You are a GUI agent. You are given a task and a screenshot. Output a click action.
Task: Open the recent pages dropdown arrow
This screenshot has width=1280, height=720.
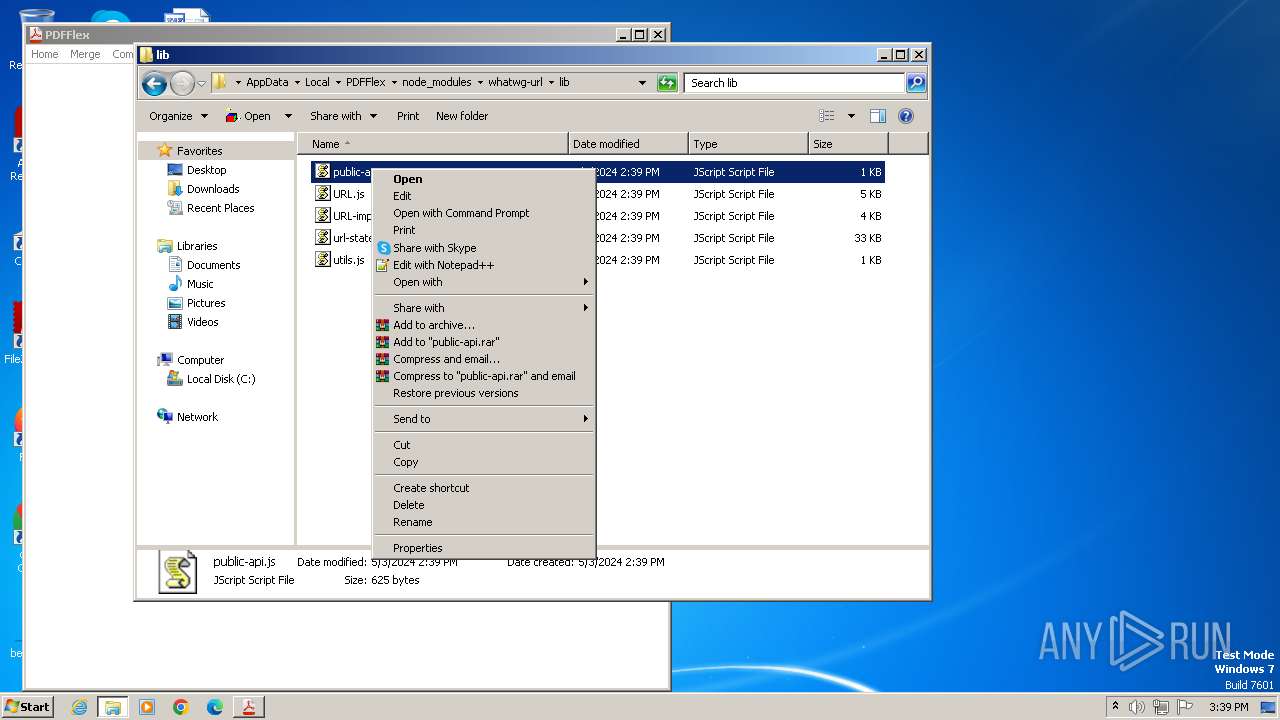[x=201, y=83]
